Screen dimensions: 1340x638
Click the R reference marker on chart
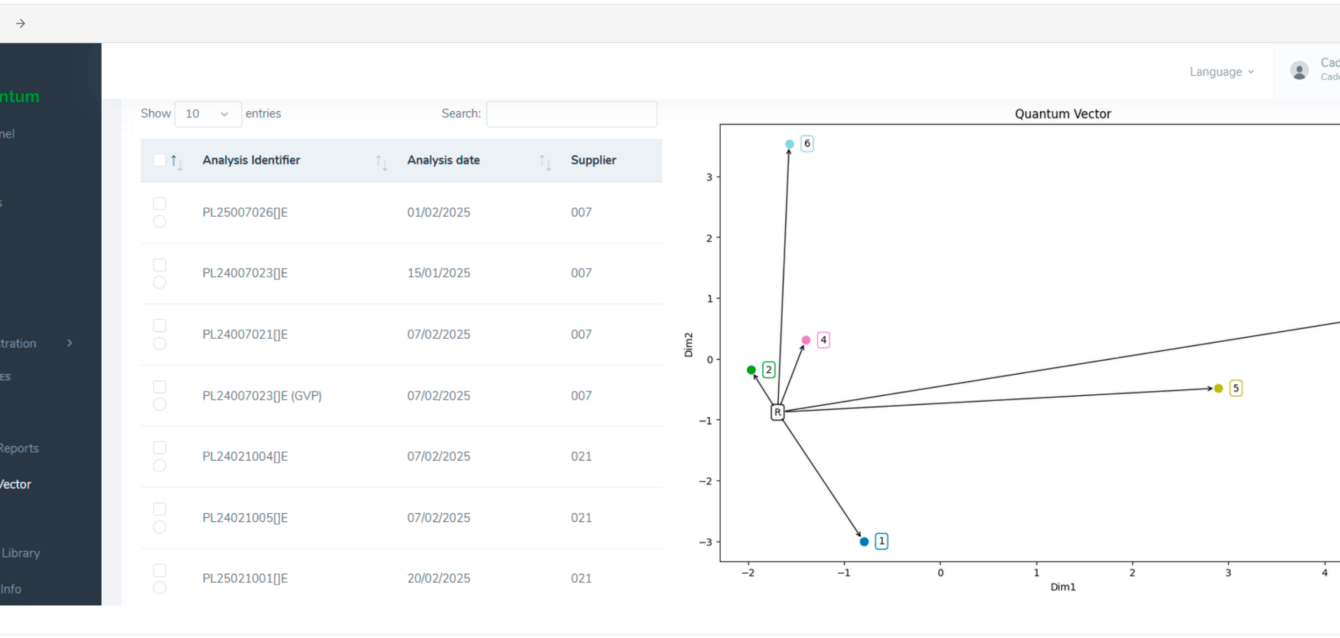click(777, 412)
